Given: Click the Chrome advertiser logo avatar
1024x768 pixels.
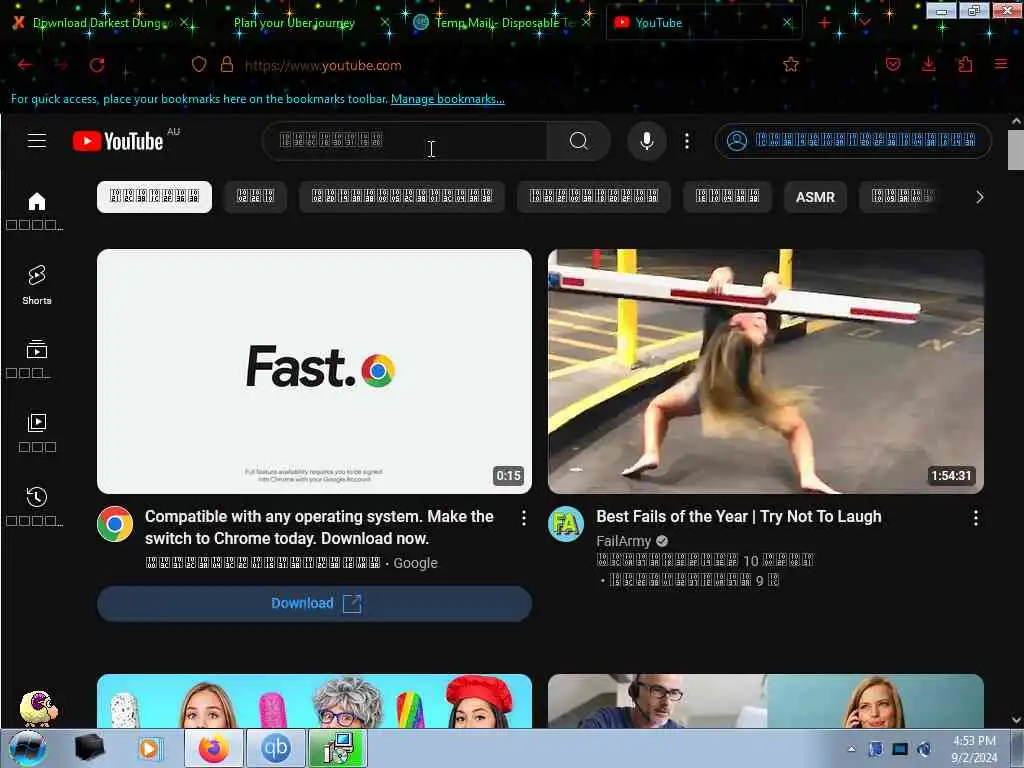Looking at the screenshot, I should 115,524.
